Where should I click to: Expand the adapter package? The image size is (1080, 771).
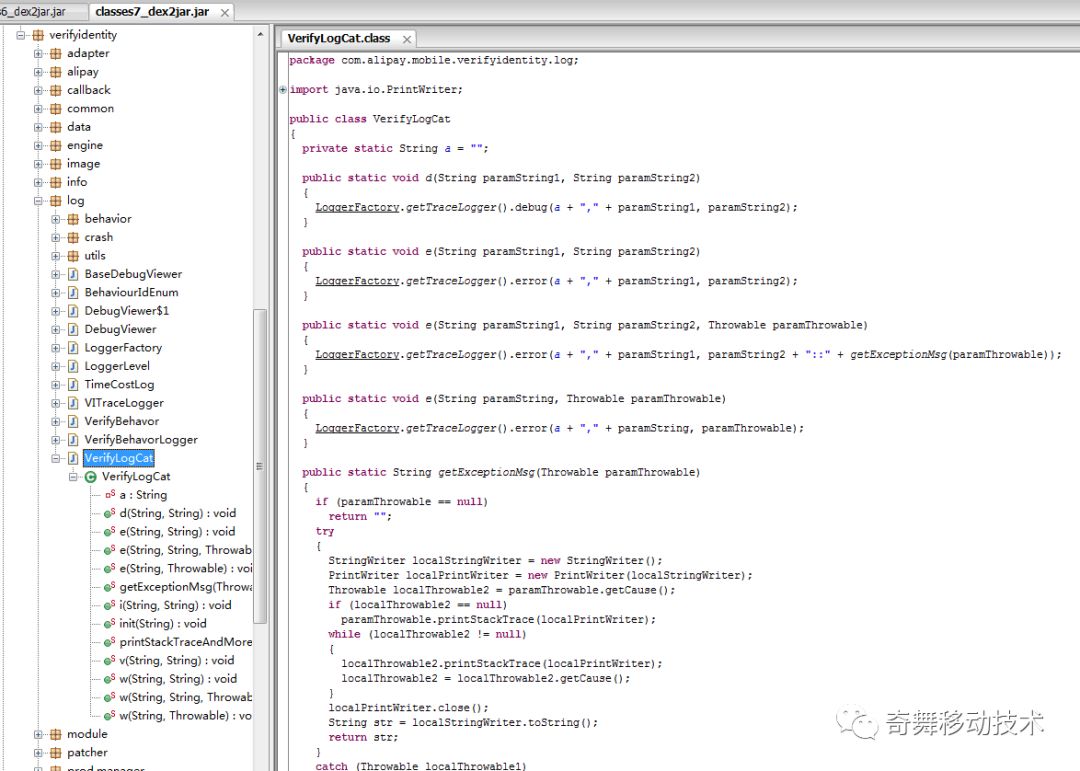click(39, 53)
